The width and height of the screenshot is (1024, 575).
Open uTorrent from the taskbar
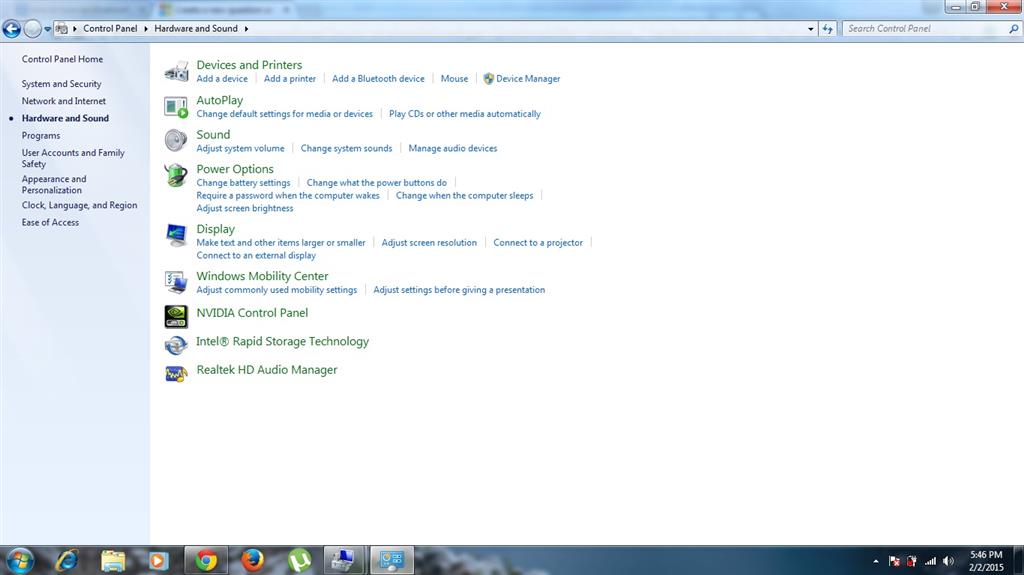pyautogui.click(x=300, y=561)
